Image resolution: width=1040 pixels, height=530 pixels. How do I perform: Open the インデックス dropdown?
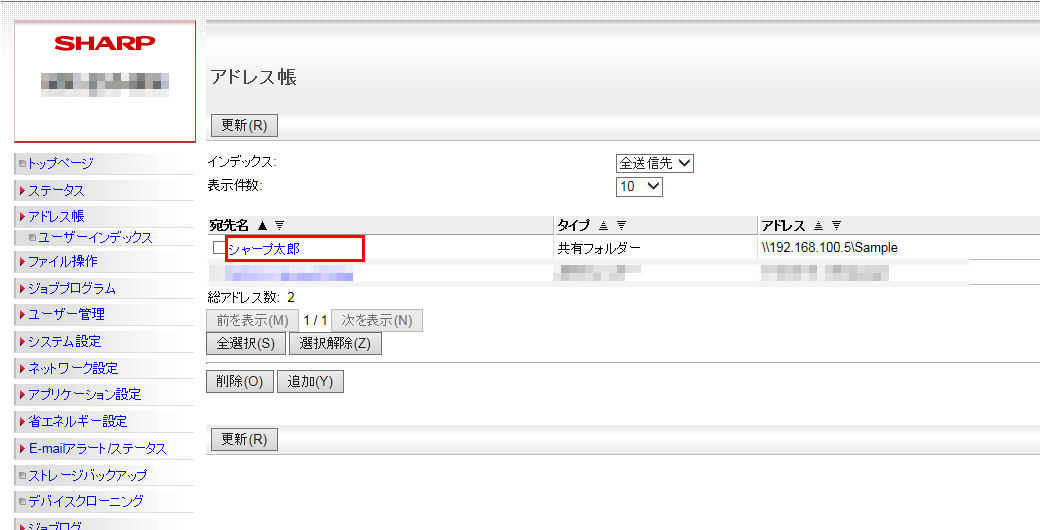pos(655,163)
